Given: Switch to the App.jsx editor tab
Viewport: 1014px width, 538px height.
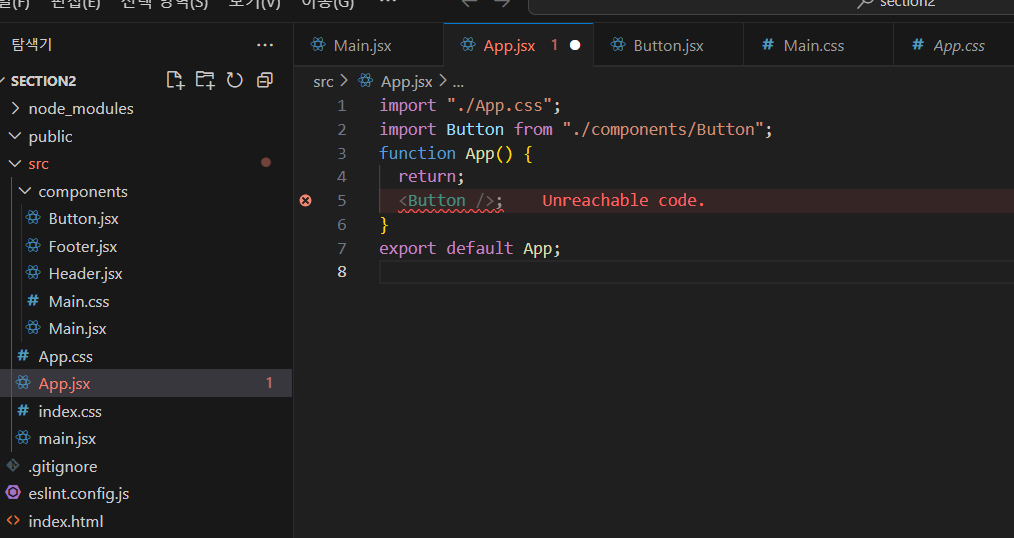Looking at the screenshot, I should point(518,45).
